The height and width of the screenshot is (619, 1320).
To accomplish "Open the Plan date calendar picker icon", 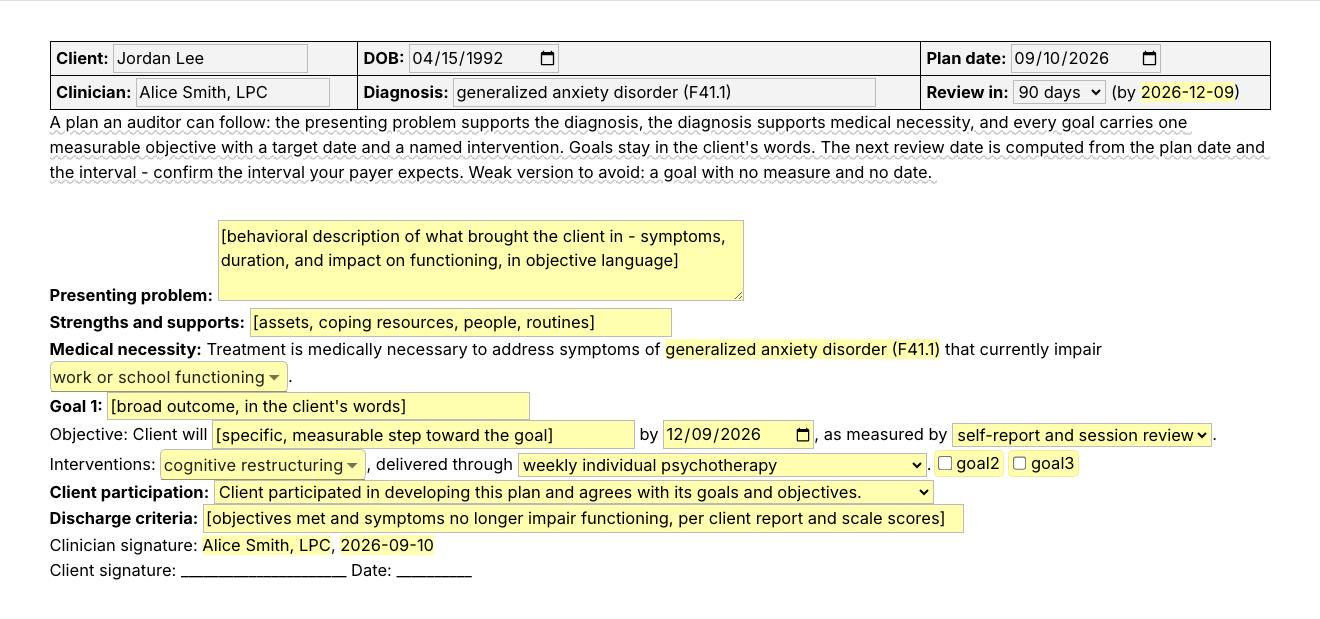I will click(x=1149, y=58).
